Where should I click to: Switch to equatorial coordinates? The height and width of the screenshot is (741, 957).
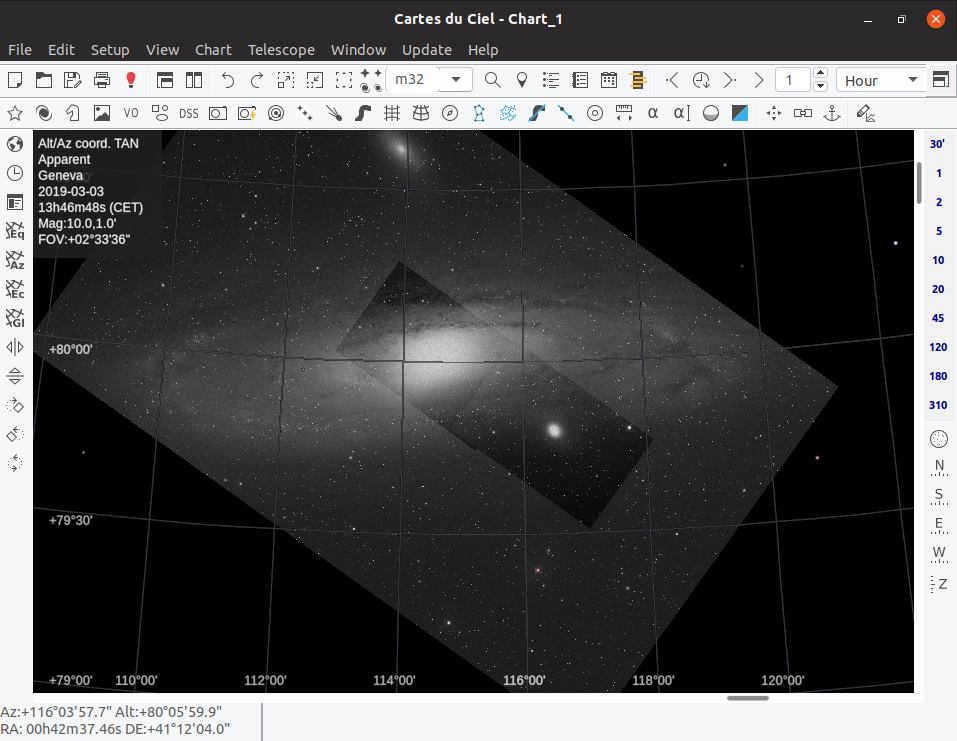point(15,231)
